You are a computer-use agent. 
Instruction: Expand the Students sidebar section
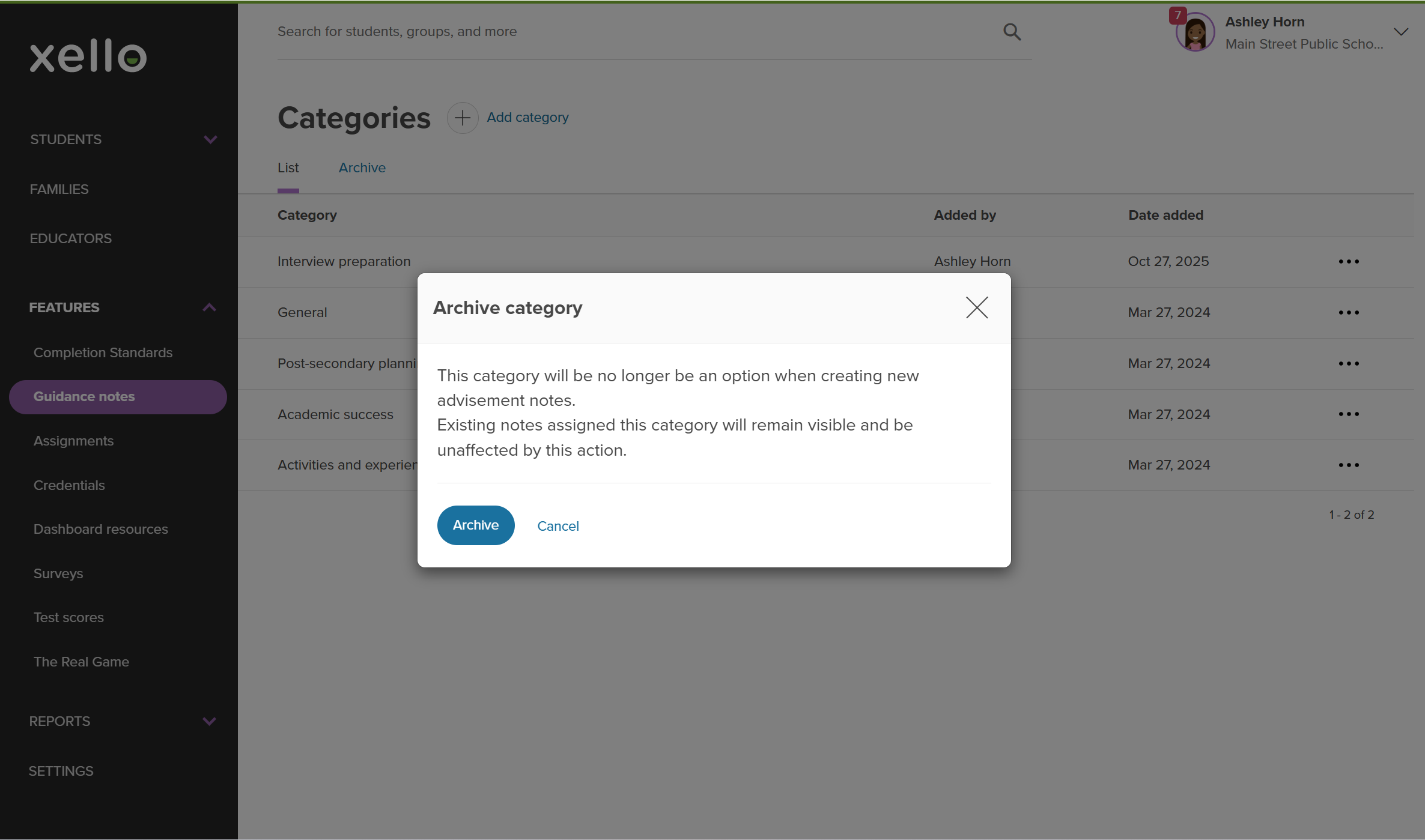click(210, 140)
